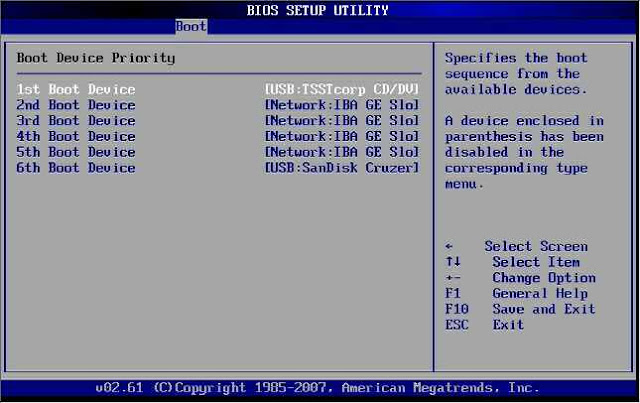Select the Boot tab
This screenshot has width=640, height=403.
(190, 26)
